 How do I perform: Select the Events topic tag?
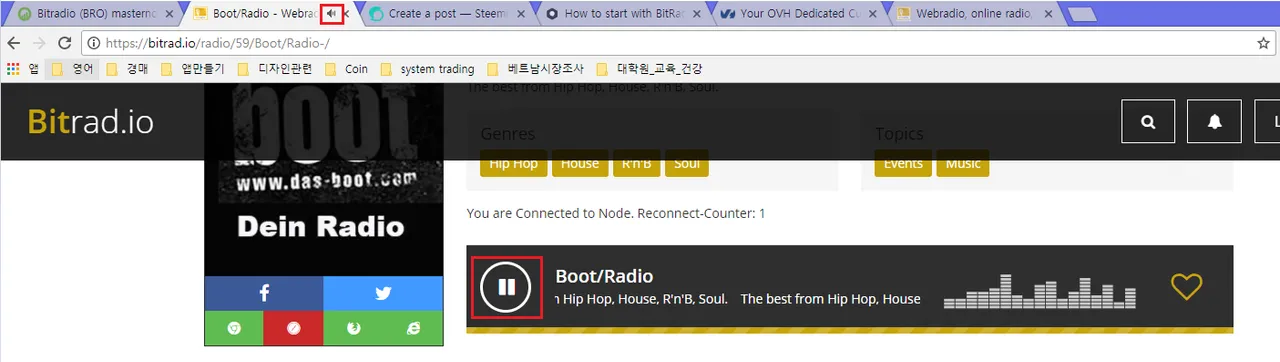[x=903, y=164]
